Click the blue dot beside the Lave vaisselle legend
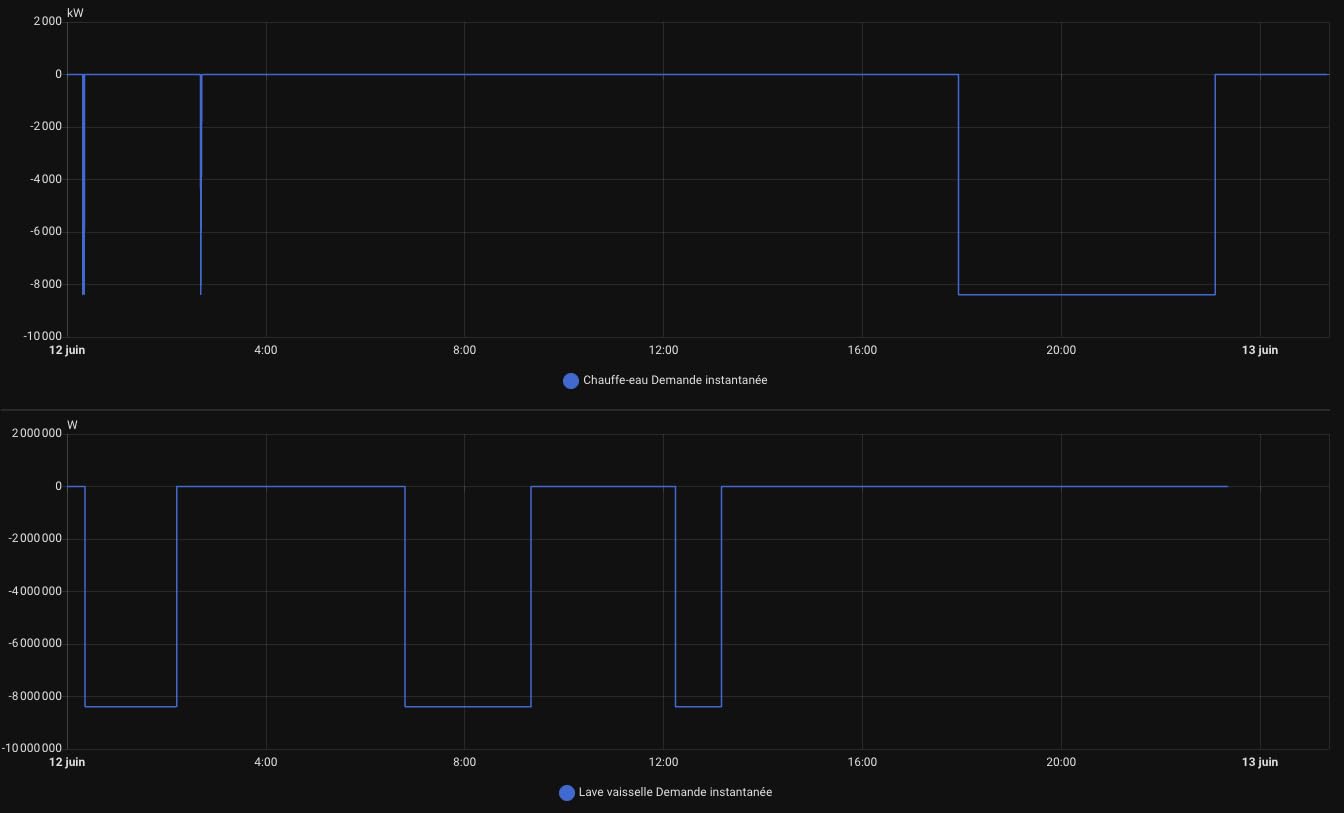Viewport: 1344px width, 813px height. click(567, 792)
